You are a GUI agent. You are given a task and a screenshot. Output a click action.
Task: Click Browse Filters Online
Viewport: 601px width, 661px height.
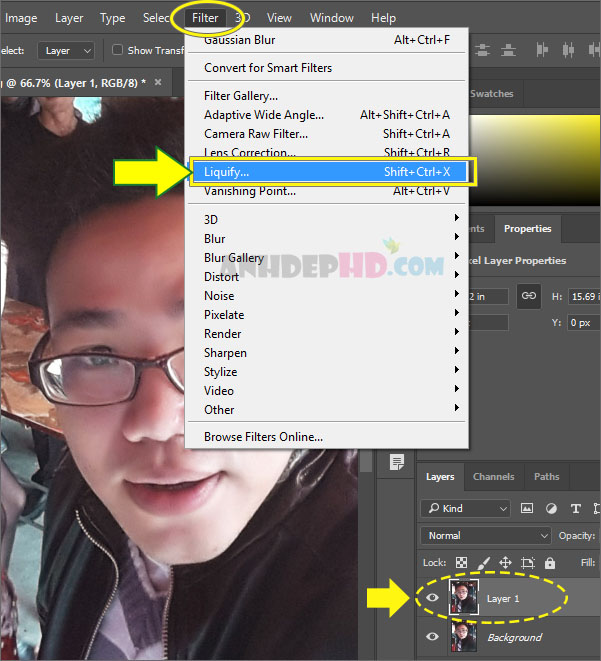327,437
